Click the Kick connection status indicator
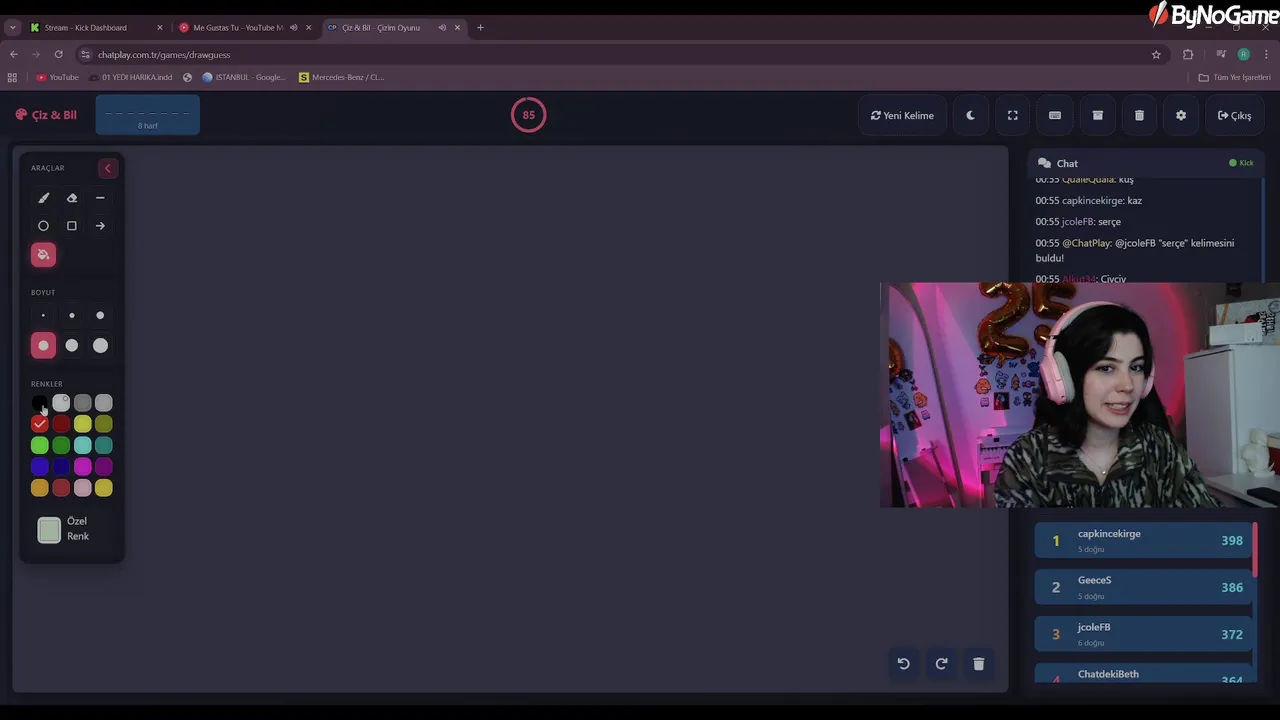The height and width of the screenshot is (720, 1280). (x=1241, y=163)
